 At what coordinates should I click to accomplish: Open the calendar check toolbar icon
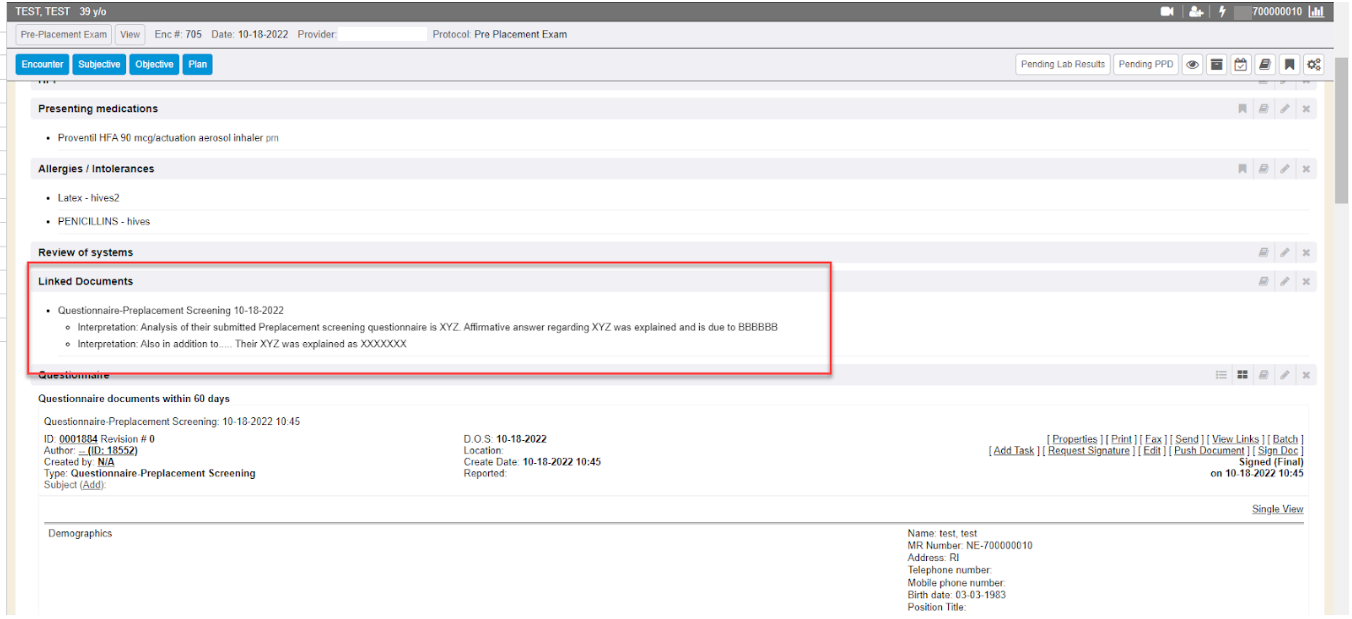click(1241, 64)
